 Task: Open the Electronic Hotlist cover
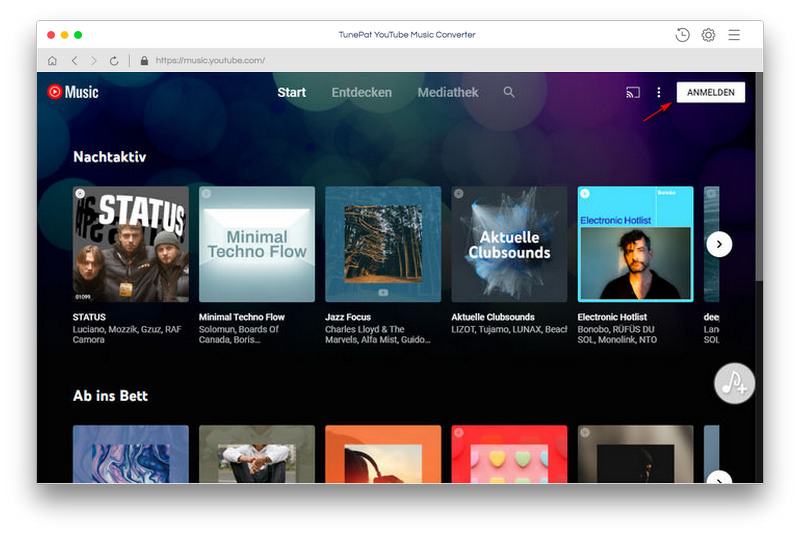click(x=635, y=244)
